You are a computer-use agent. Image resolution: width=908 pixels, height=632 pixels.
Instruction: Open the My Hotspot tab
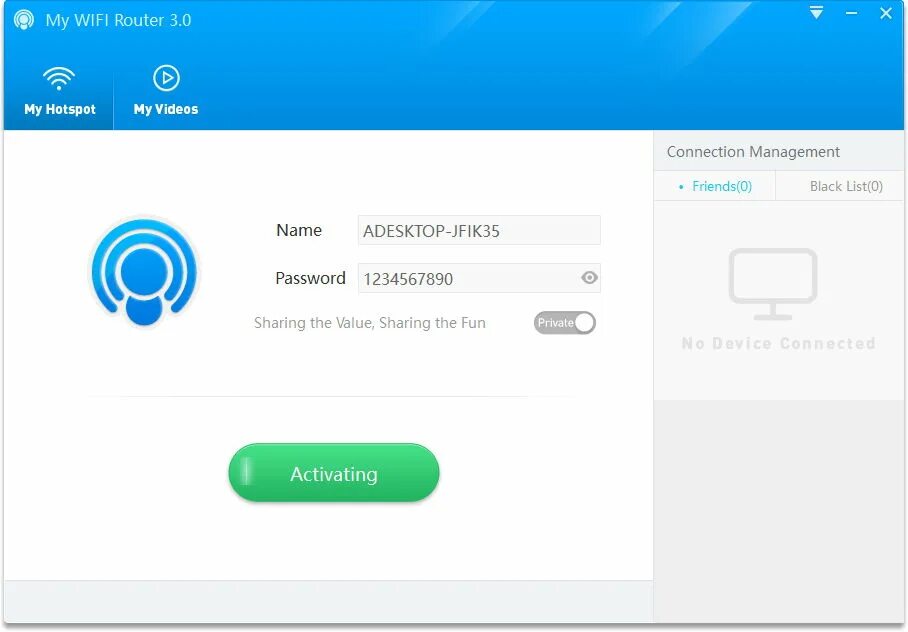(x=59, y=91)
